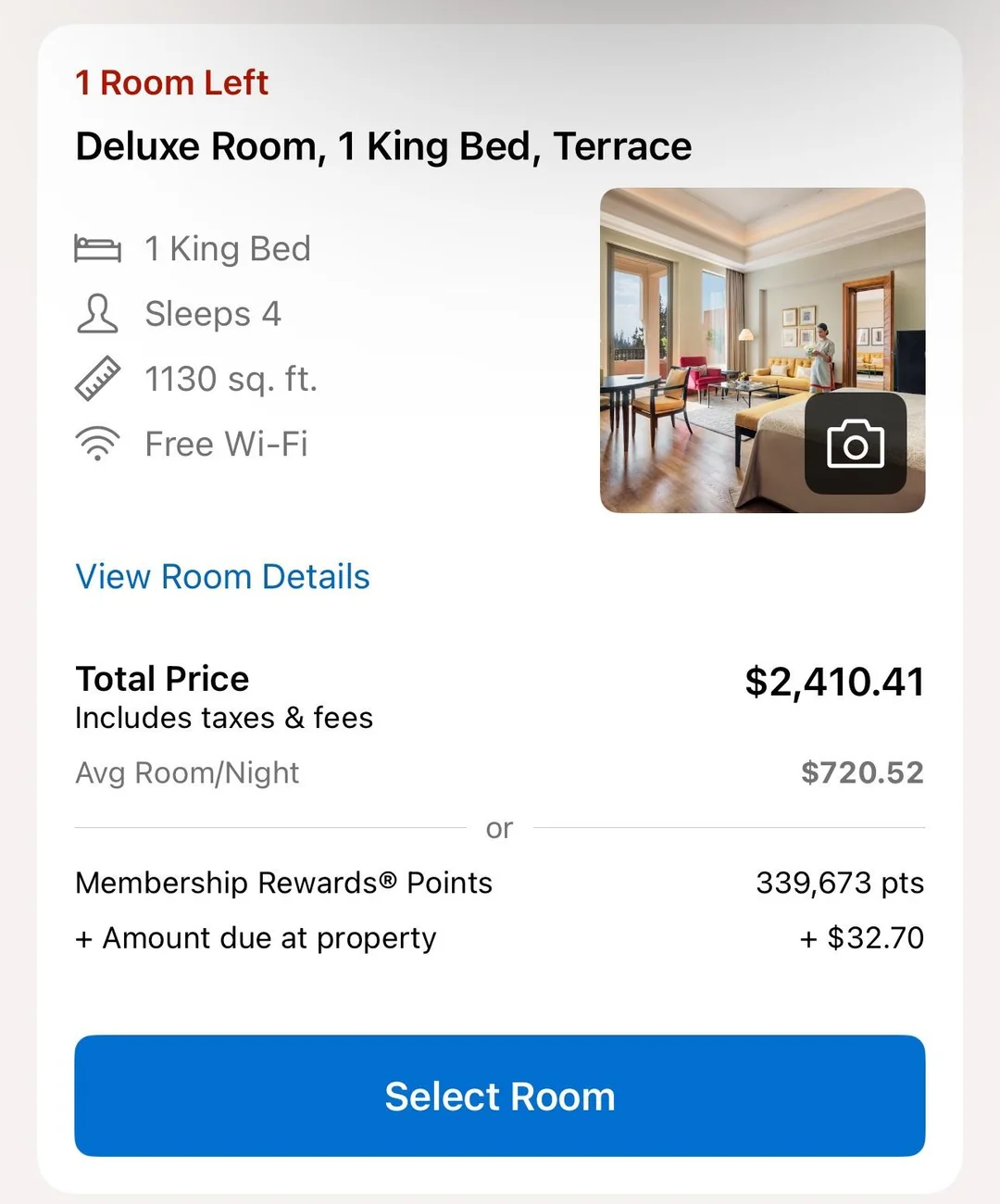The height and width of the screenshot is (1204, 1000).
Task: Click the 339,673 pts value
Action: tap(840, 883)
